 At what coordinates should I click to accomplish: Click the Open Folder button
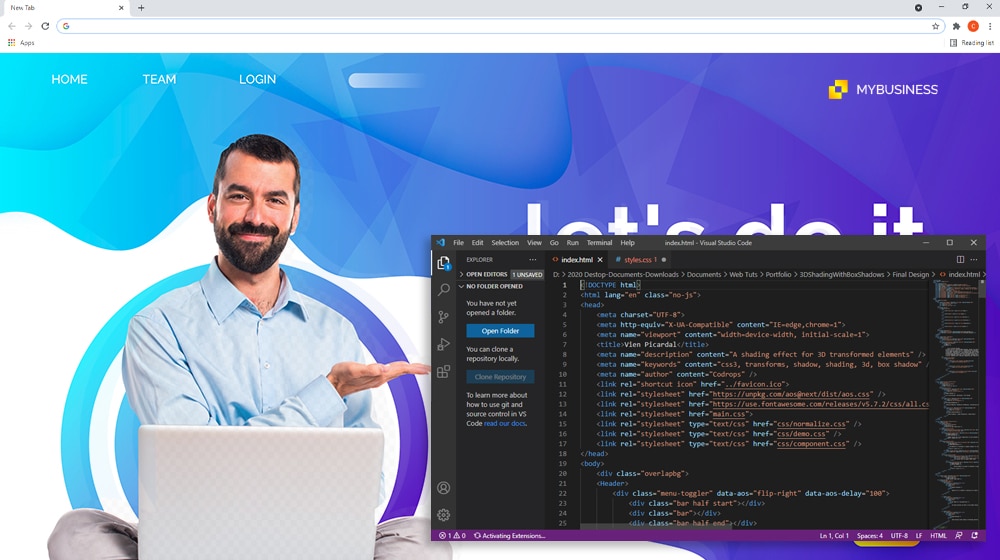pos(500,331)
